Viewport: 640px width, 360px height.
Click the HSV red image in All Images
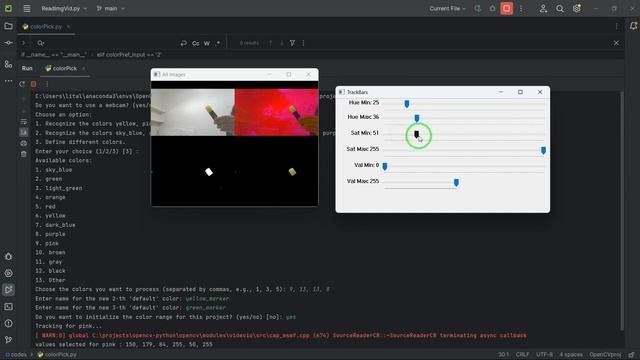coord(276,112)
